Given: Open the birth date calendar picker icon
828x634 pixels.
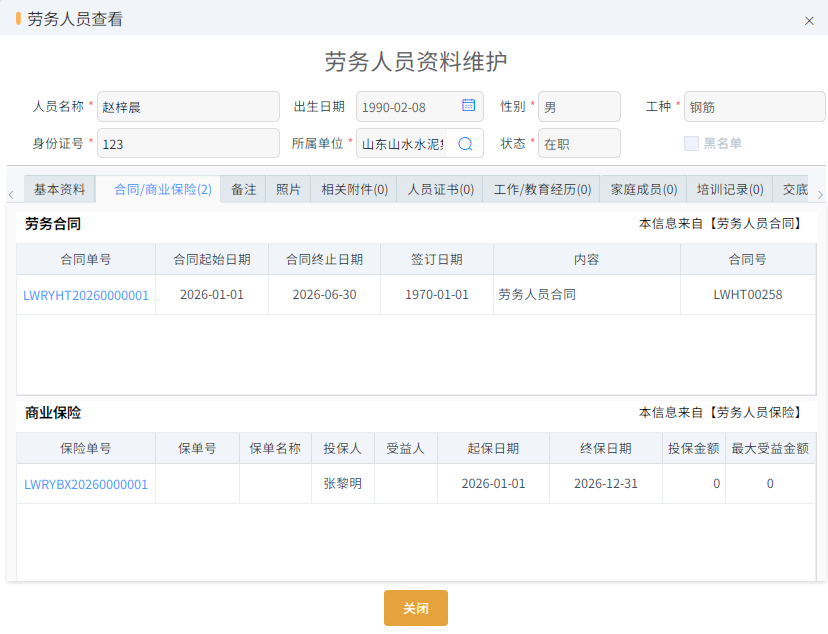Looking at the screenshot, I should [468, 105].
